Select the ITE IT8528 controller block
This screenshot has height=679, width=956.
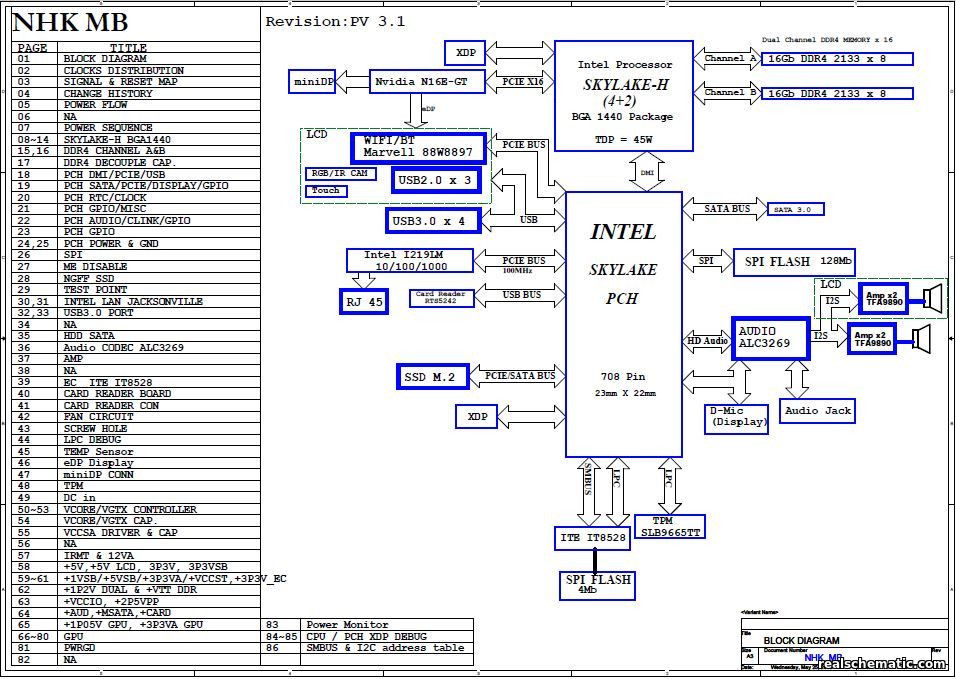(x=592, y=538)
